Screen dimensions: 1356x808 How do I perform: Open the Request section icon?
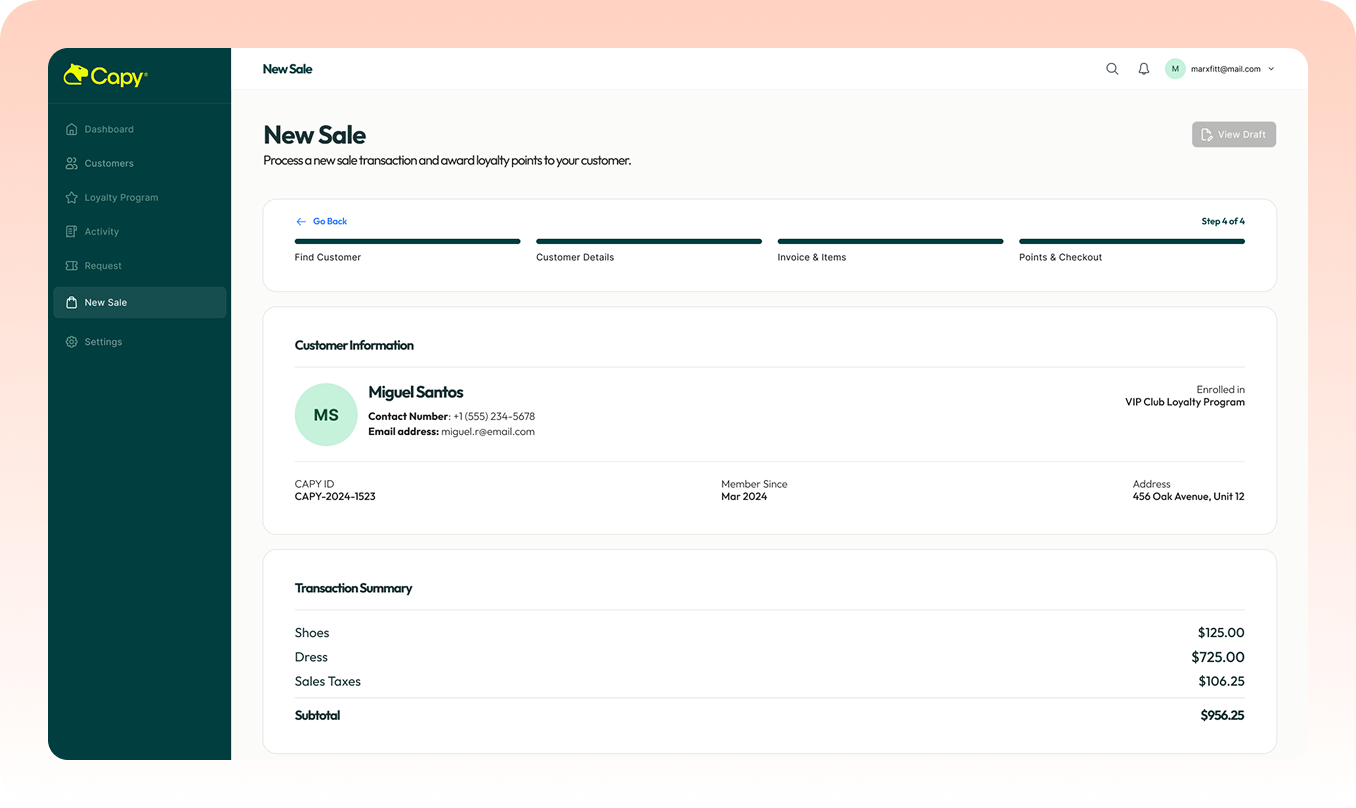click(70, 265)
